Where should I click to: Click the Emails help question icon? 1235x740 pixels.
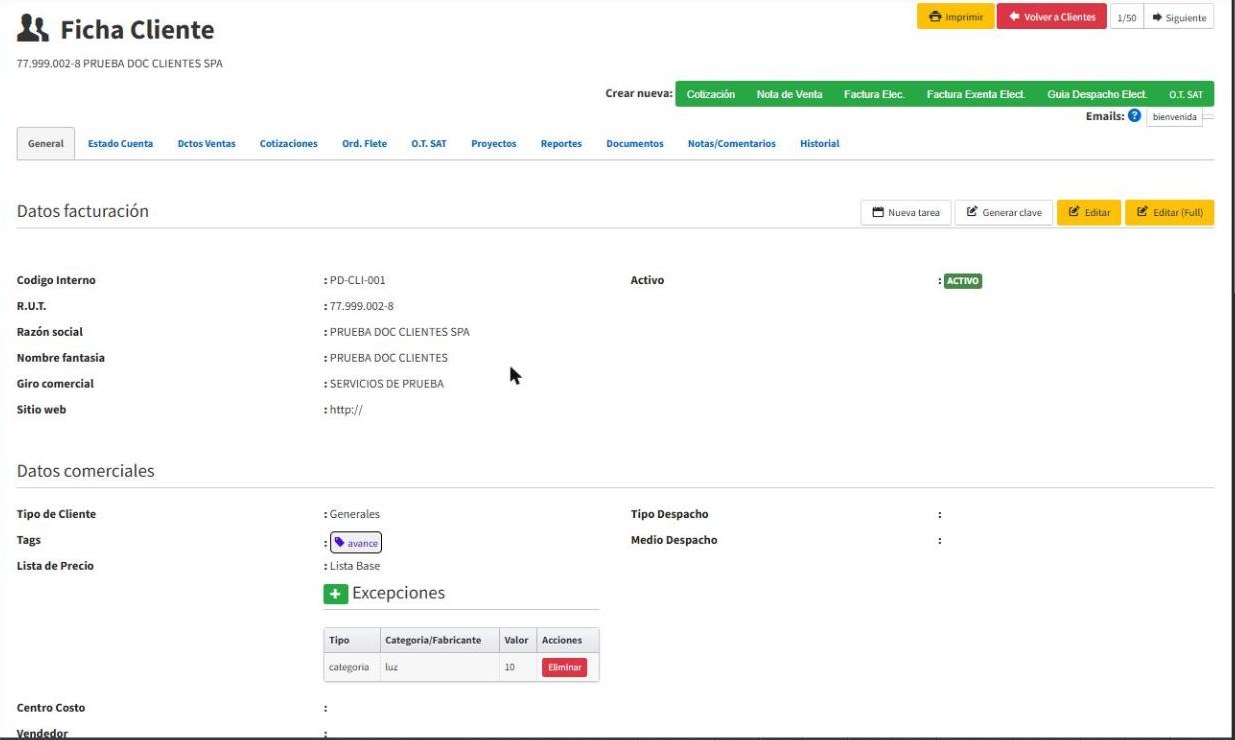[1134, 116]
